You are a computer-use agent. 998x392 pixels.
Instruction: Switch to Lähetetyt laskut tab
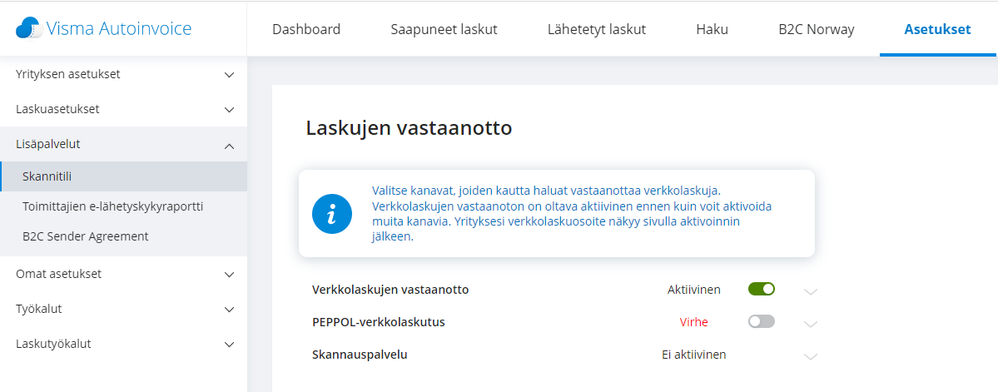coord(596,29)
